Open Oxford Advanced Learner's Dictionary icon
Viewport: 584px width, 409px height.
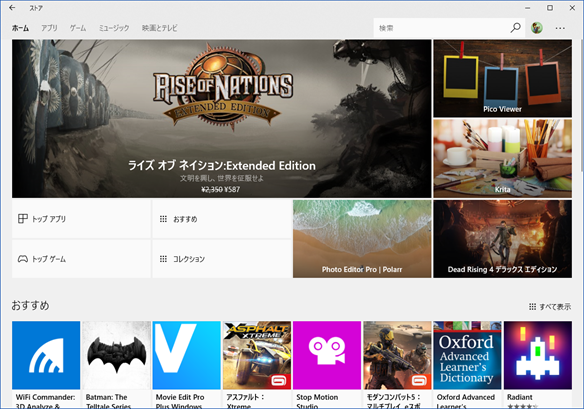coord(467,355)
